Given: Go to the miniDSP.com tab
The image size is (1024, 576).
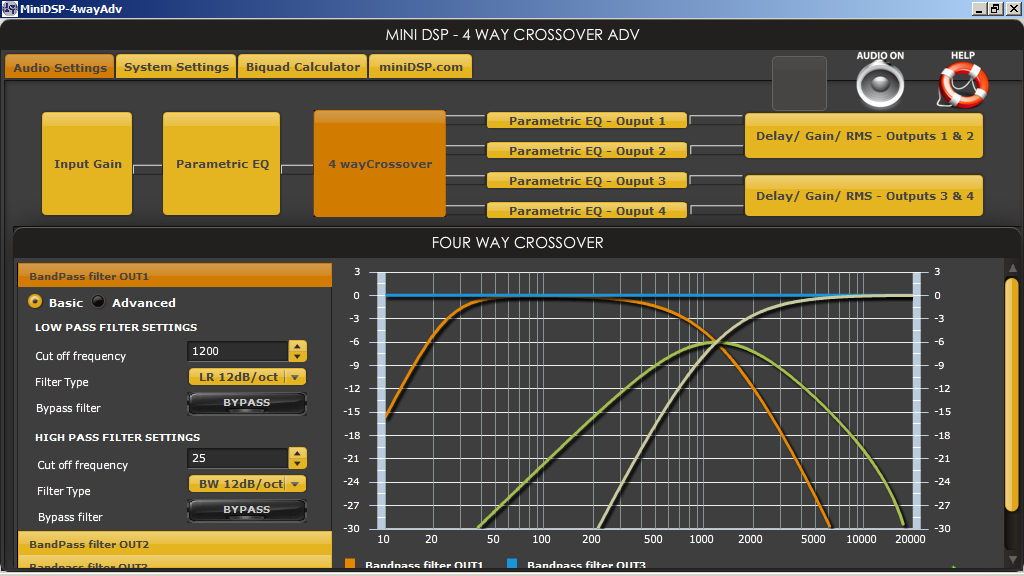Looking at the screenshot, I should point(421,67).
